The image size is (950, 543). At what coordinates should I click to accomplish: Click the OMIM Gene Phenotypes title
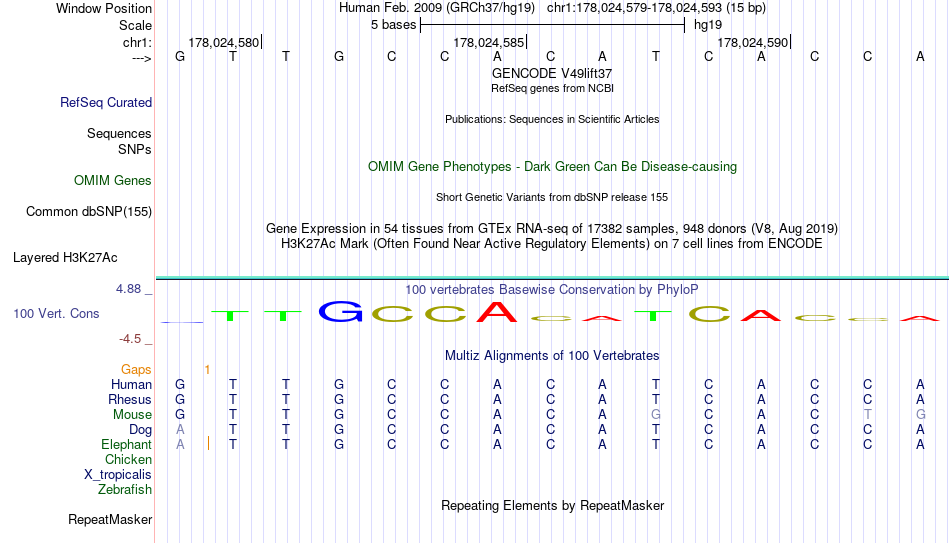point(552,167)
